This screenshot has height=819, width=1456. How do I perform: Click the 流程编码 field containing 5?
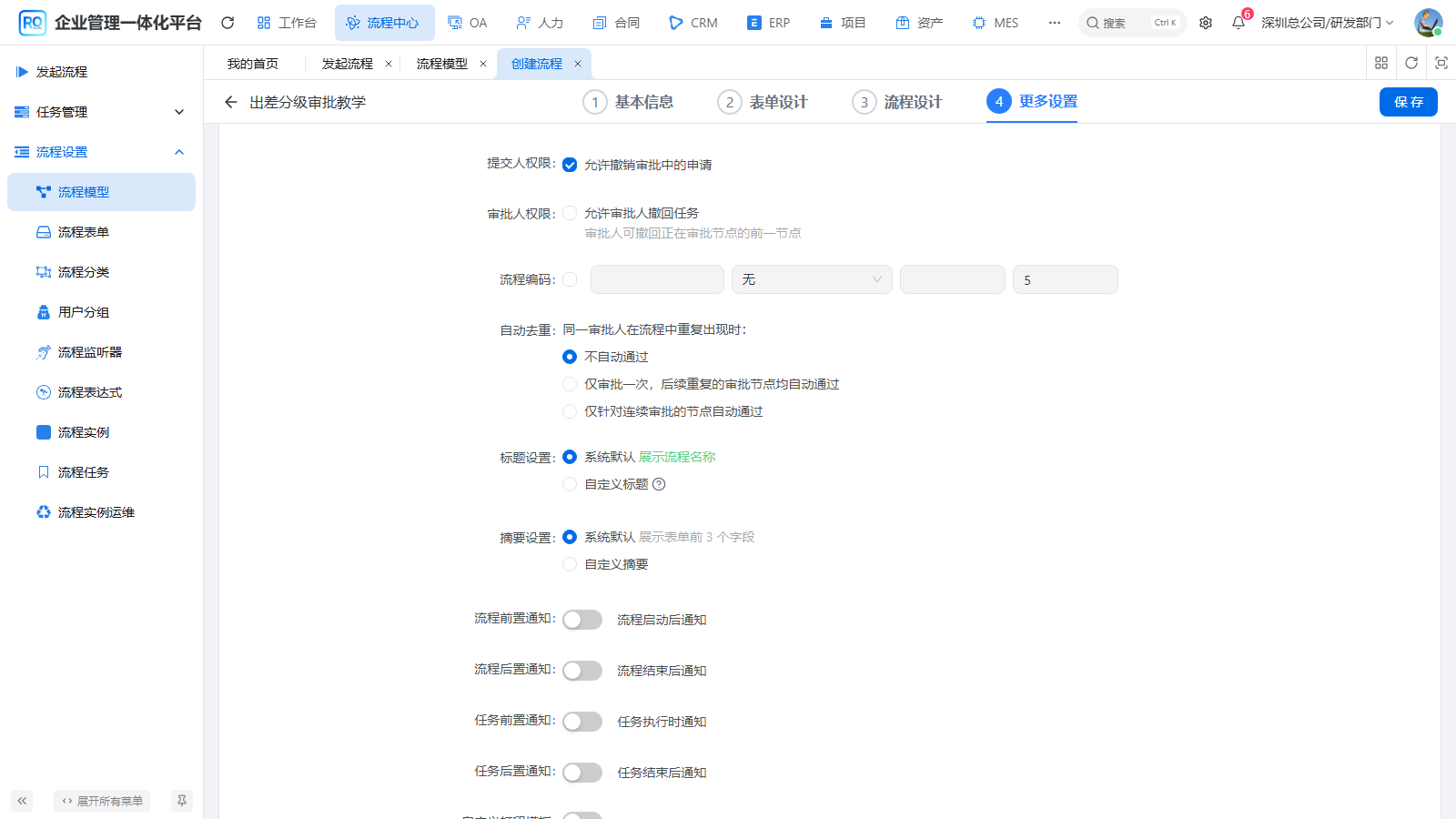1066,279
